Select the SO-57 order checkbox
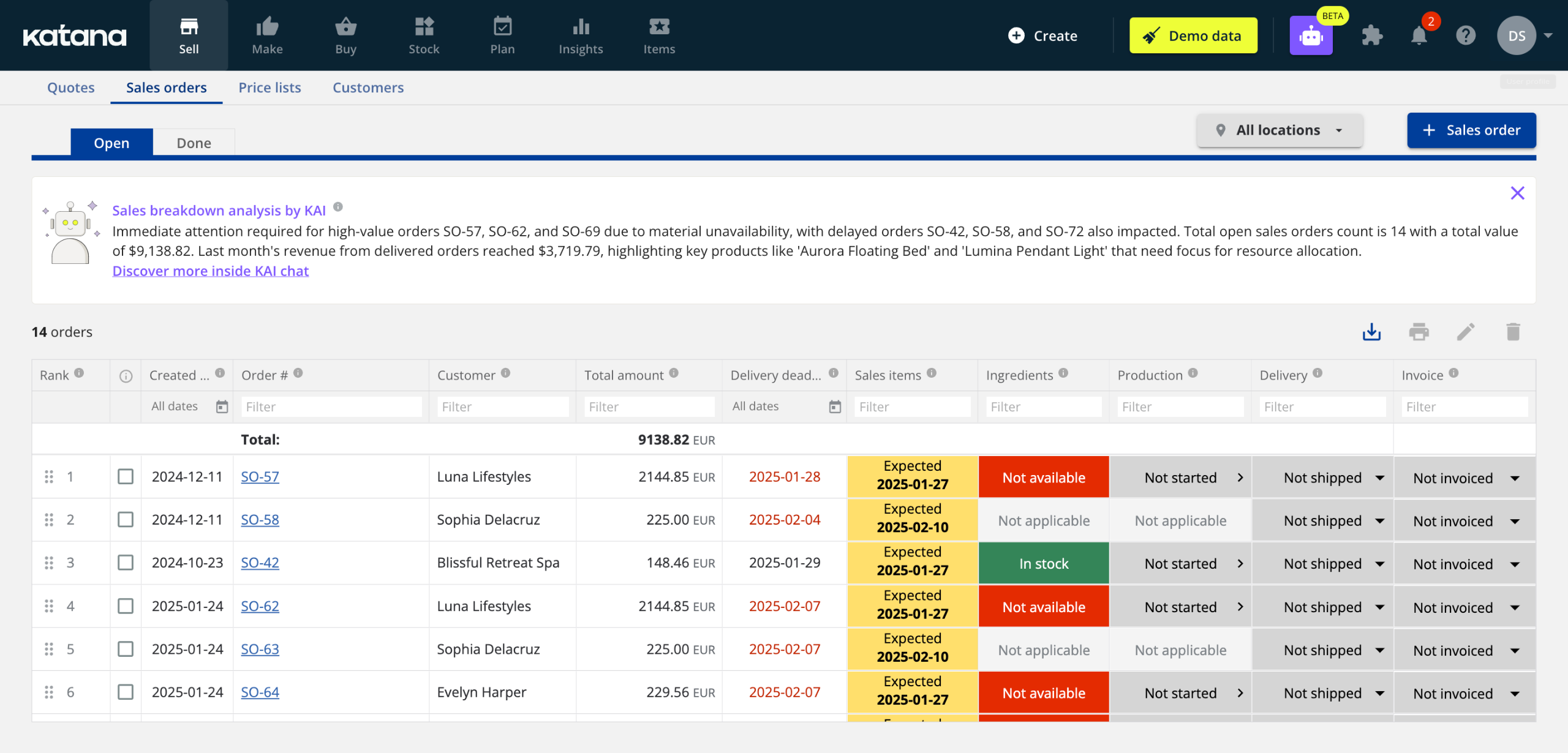This screenshot has width=1568, height=753. click(x=126, y=477)
